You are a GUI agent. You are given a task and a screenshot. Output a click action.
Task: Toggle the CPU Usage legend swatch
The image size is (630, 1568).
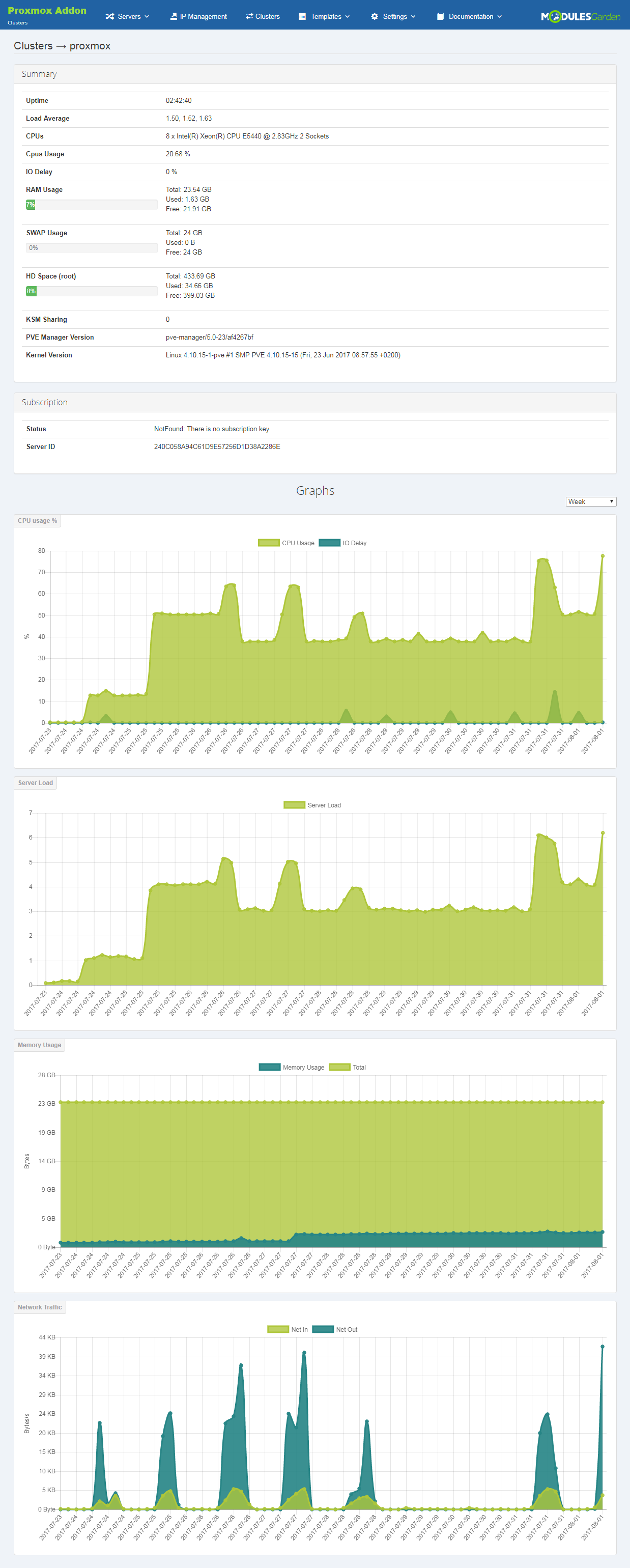[268, 543]
